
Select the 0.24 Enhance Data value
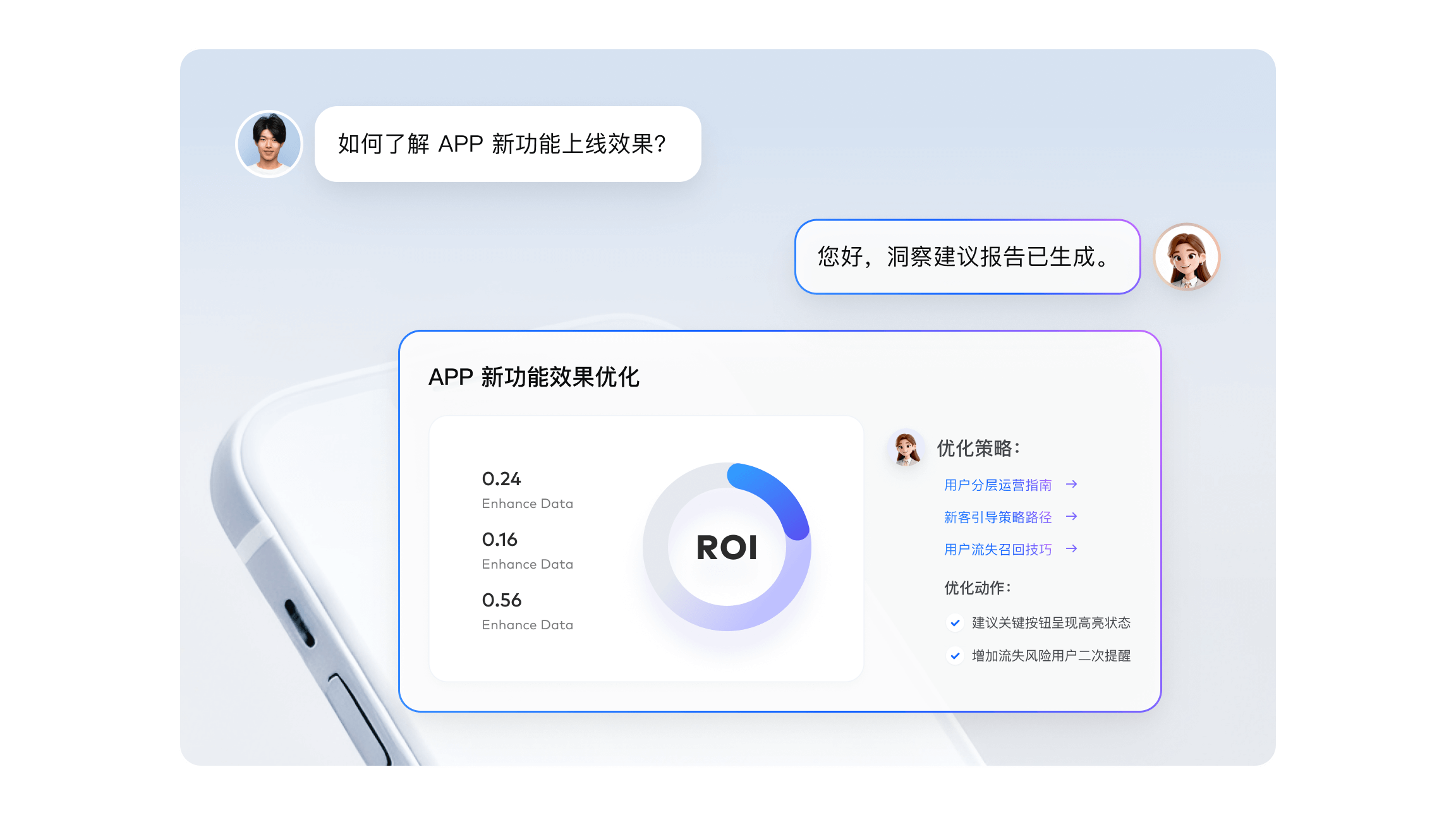coord(502,479)
